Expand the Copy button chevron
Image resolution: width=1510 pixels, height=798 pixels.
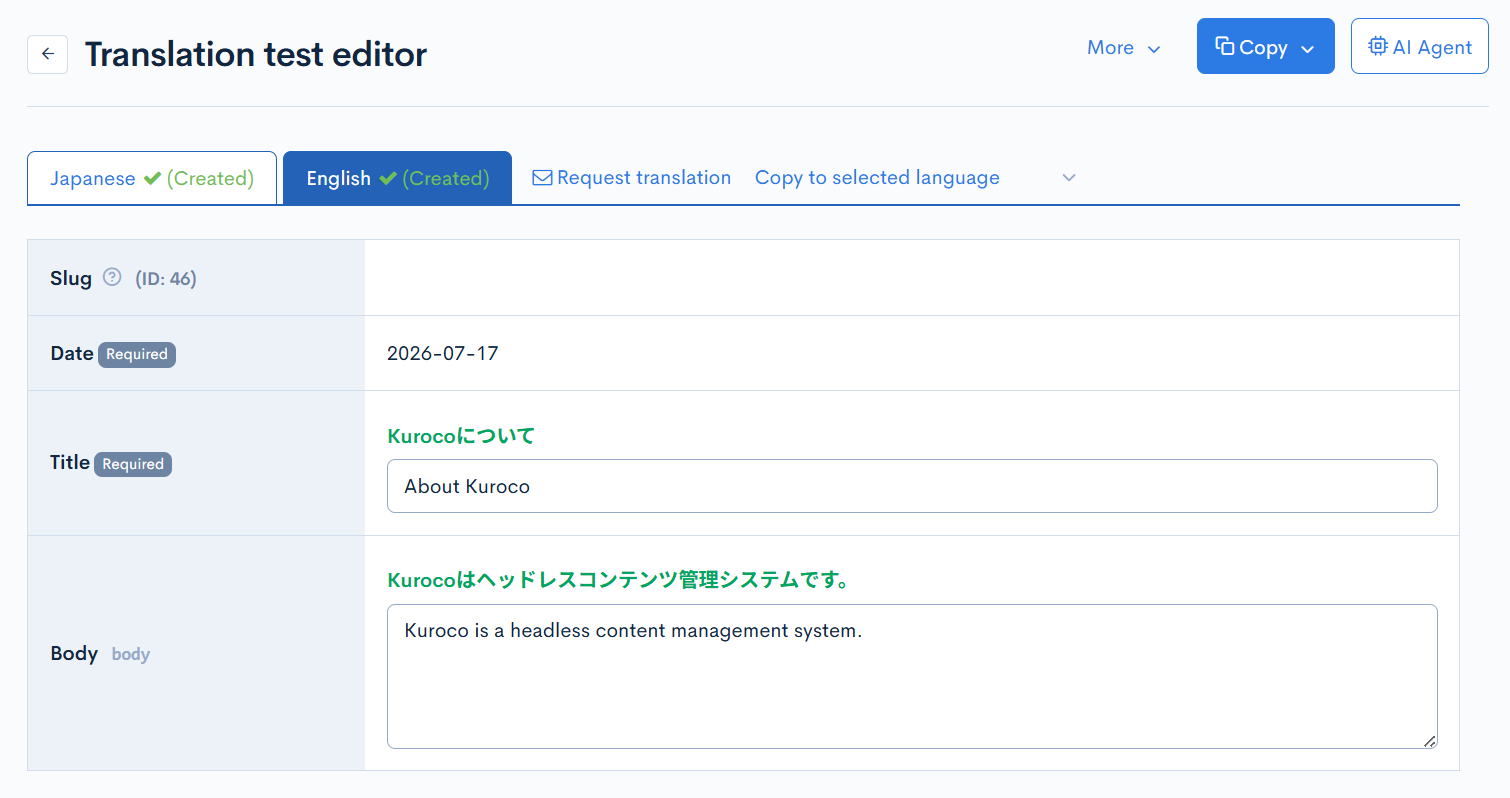pyautogui.click(x=1307, y=49)
